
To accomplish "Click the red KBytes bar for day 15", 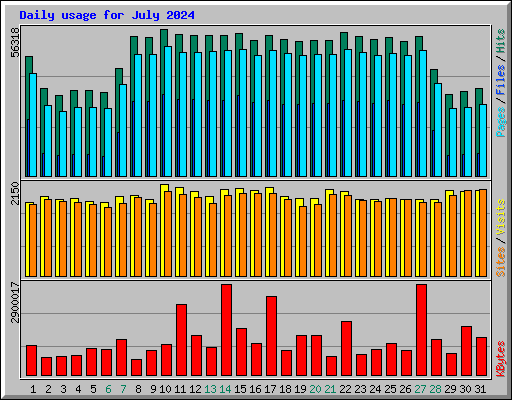I will coord(241,352).
